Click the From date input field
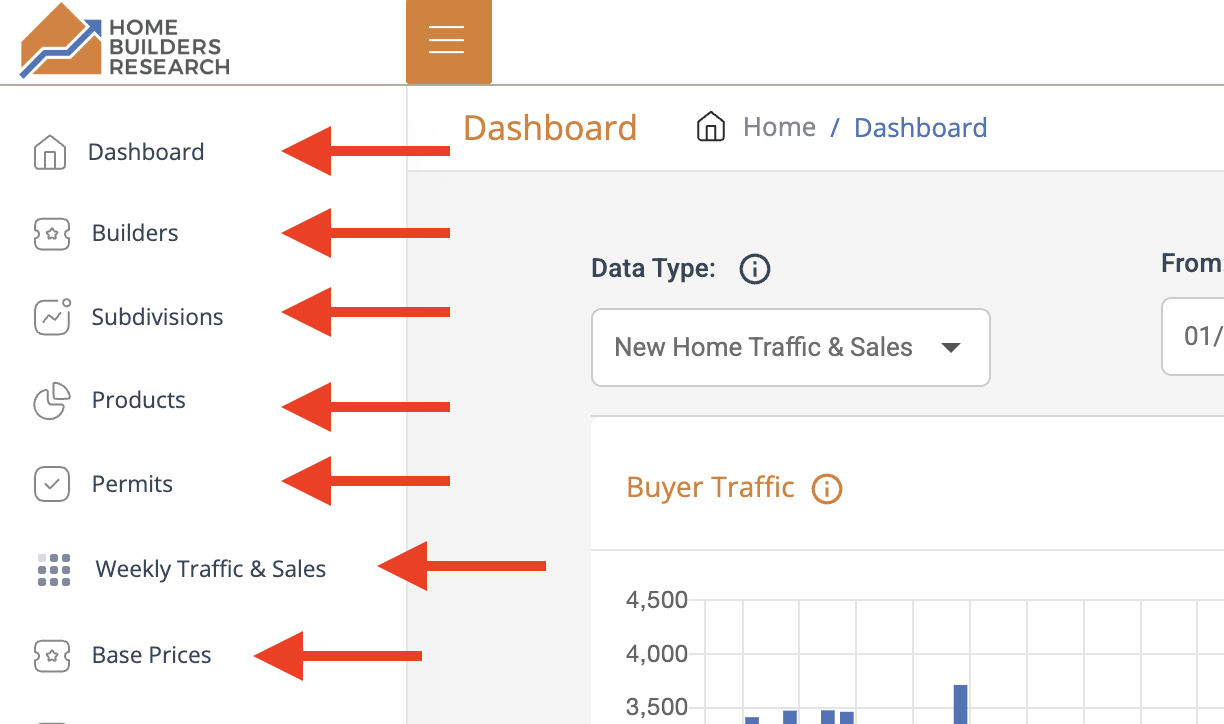Viewport: 1224px width, 724px height. point(1200,336)
